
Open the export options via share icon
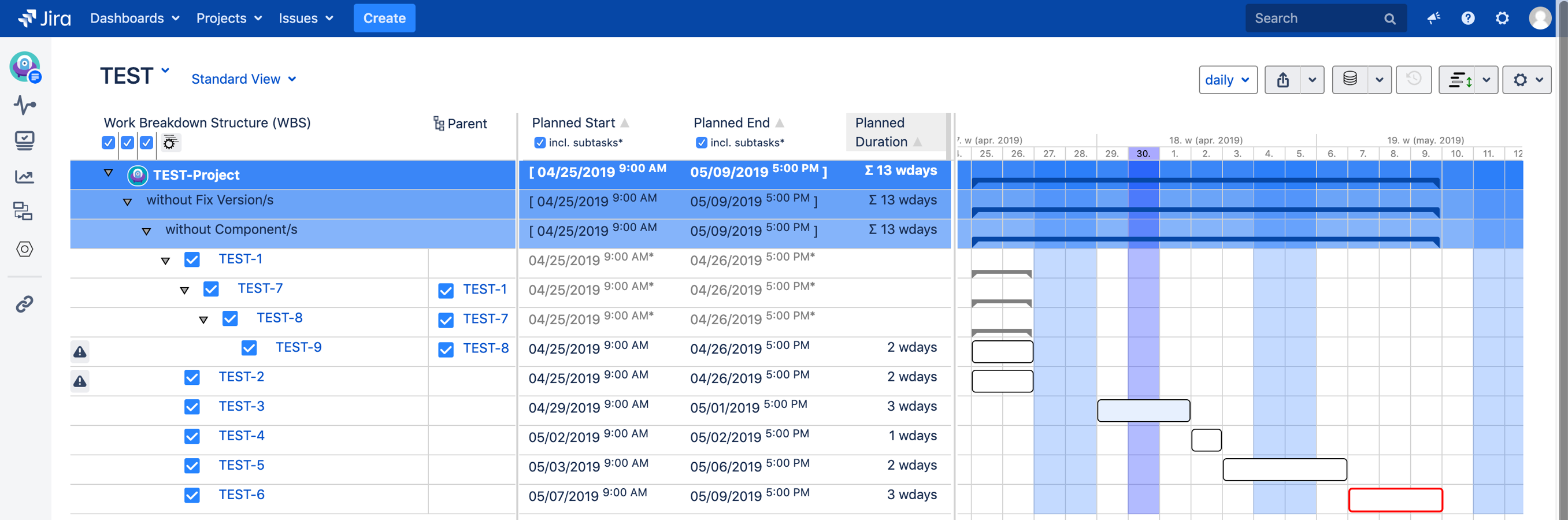coord(1284,79)
